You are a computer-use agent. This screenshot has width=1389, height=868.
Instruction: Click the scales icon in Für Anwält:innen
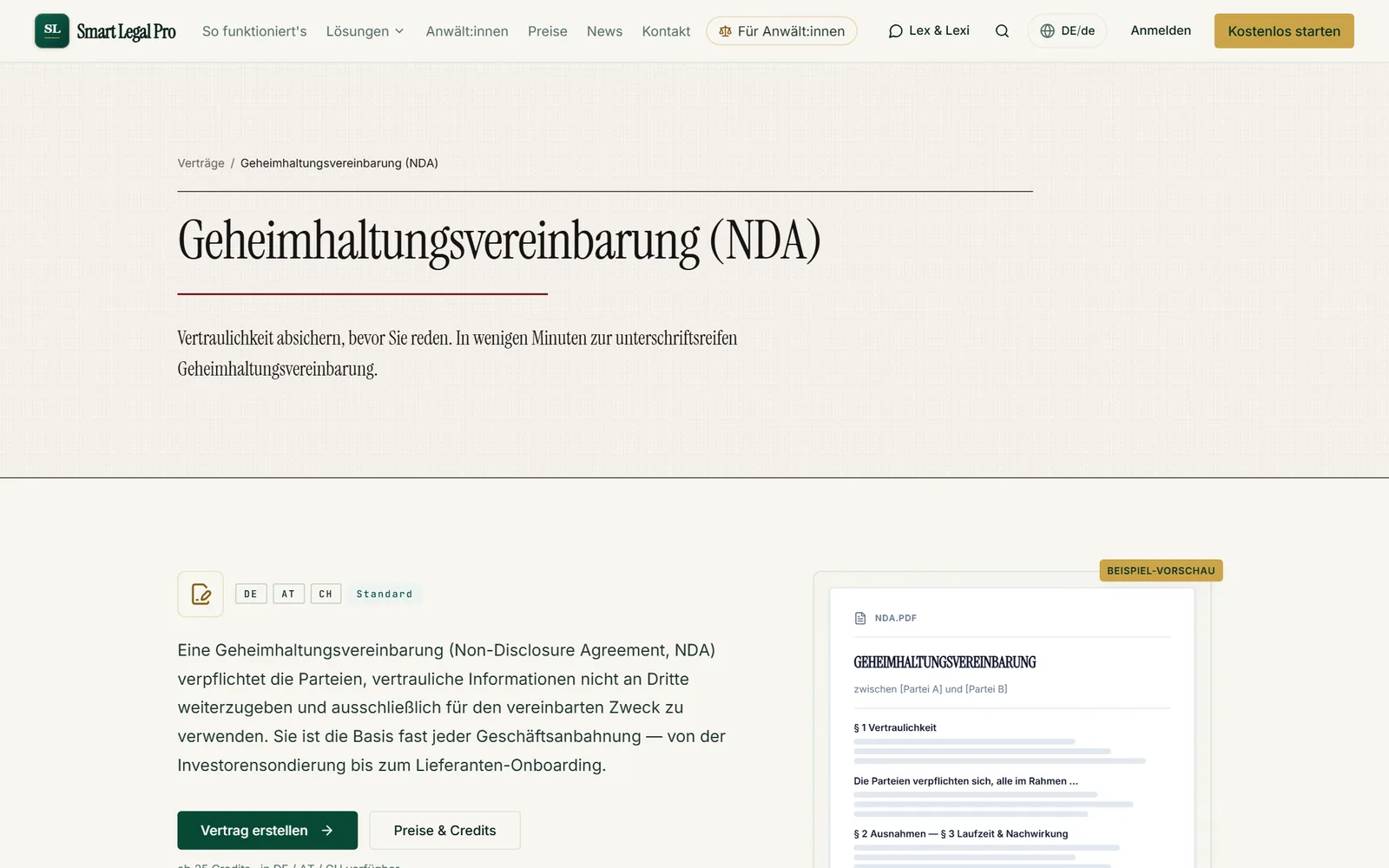click(725, 31)
